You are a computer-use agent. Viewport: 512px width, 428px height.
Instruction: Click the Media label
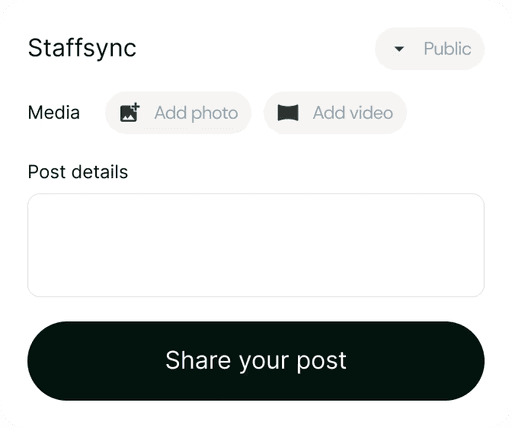[54, 113]
